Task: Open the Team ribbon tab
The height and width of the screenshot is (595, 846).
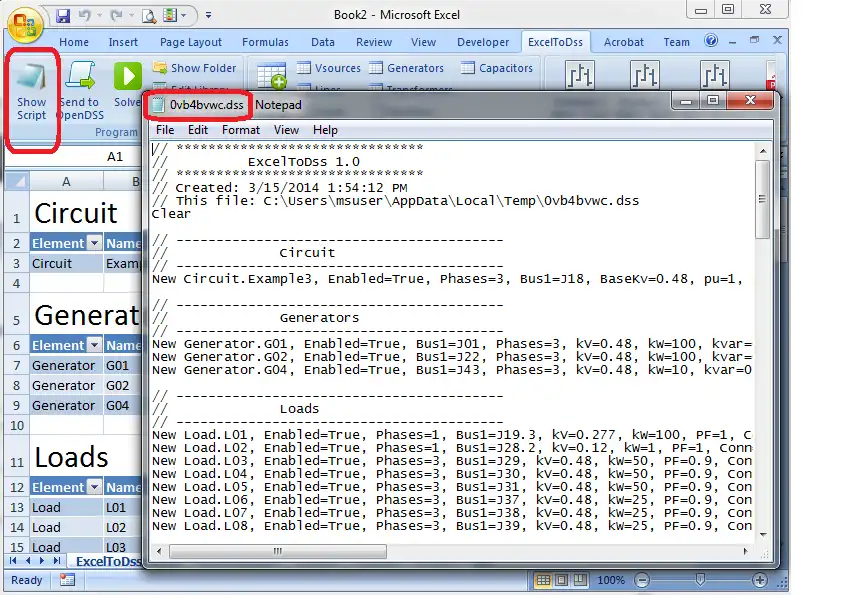Action: point(676,42)
